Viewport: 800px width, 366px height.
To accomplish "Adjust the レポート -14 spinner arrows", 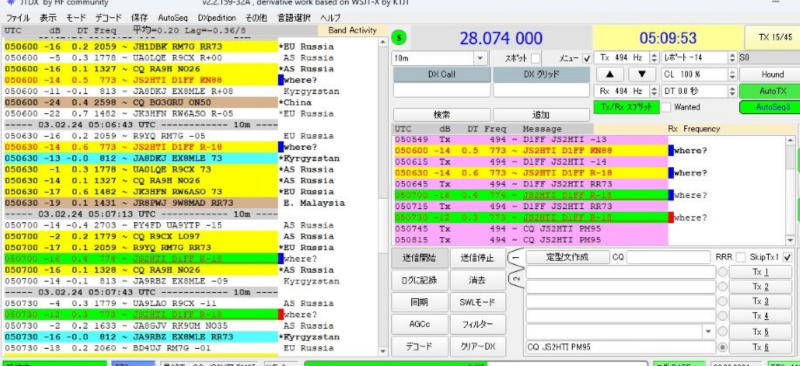I will (x=733, y=58).
